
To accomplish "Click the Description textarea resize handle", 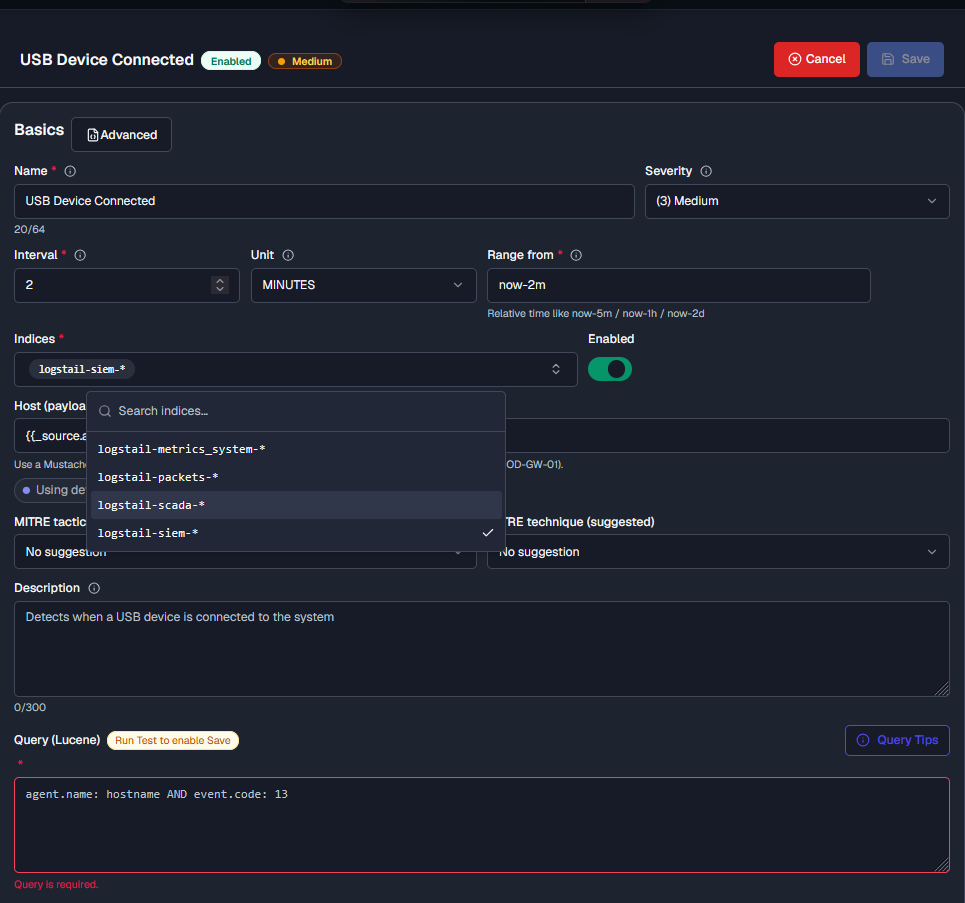I will (x=942, y=689).
